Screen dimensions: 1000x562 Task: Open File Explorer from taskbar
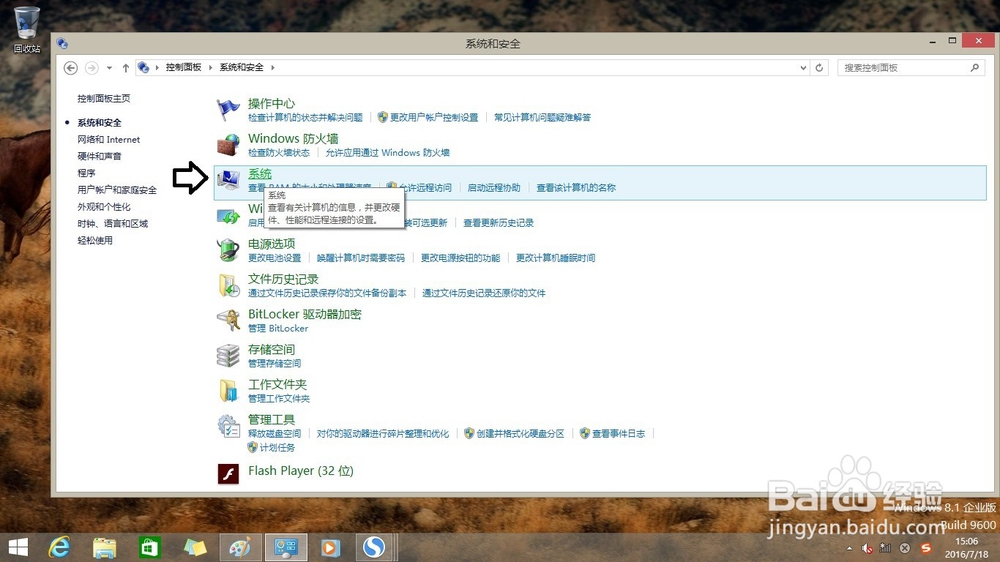[105, 547]
